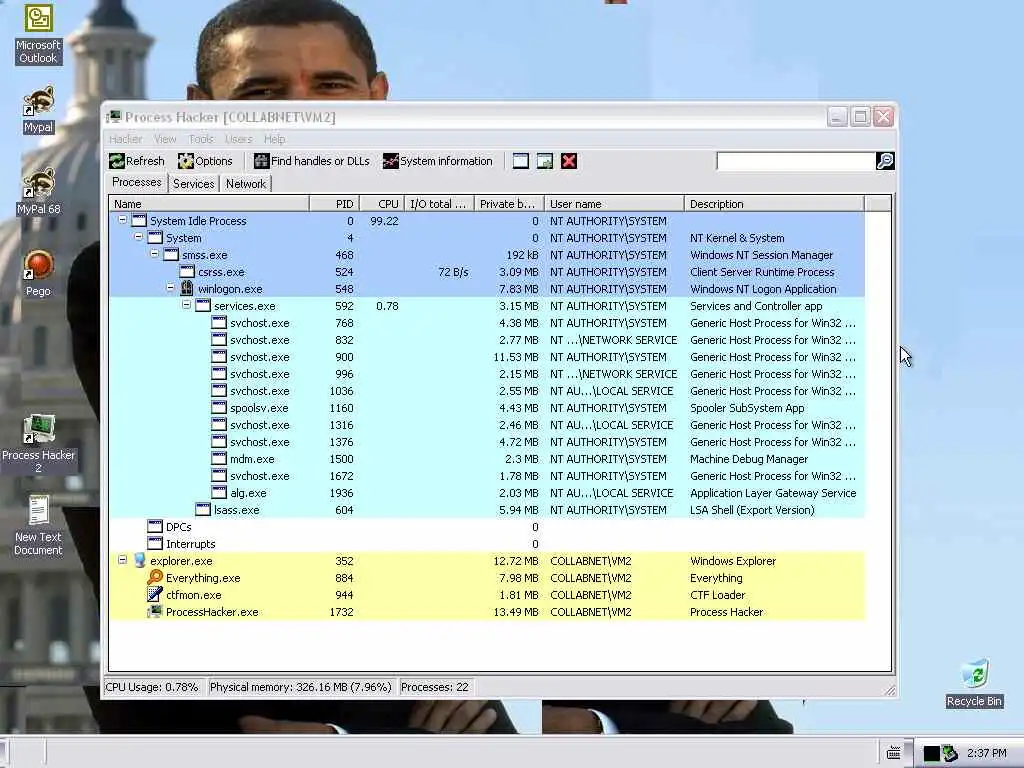
Task: Select the Pego desktop shortcut
Action: (x=38, y=273)
